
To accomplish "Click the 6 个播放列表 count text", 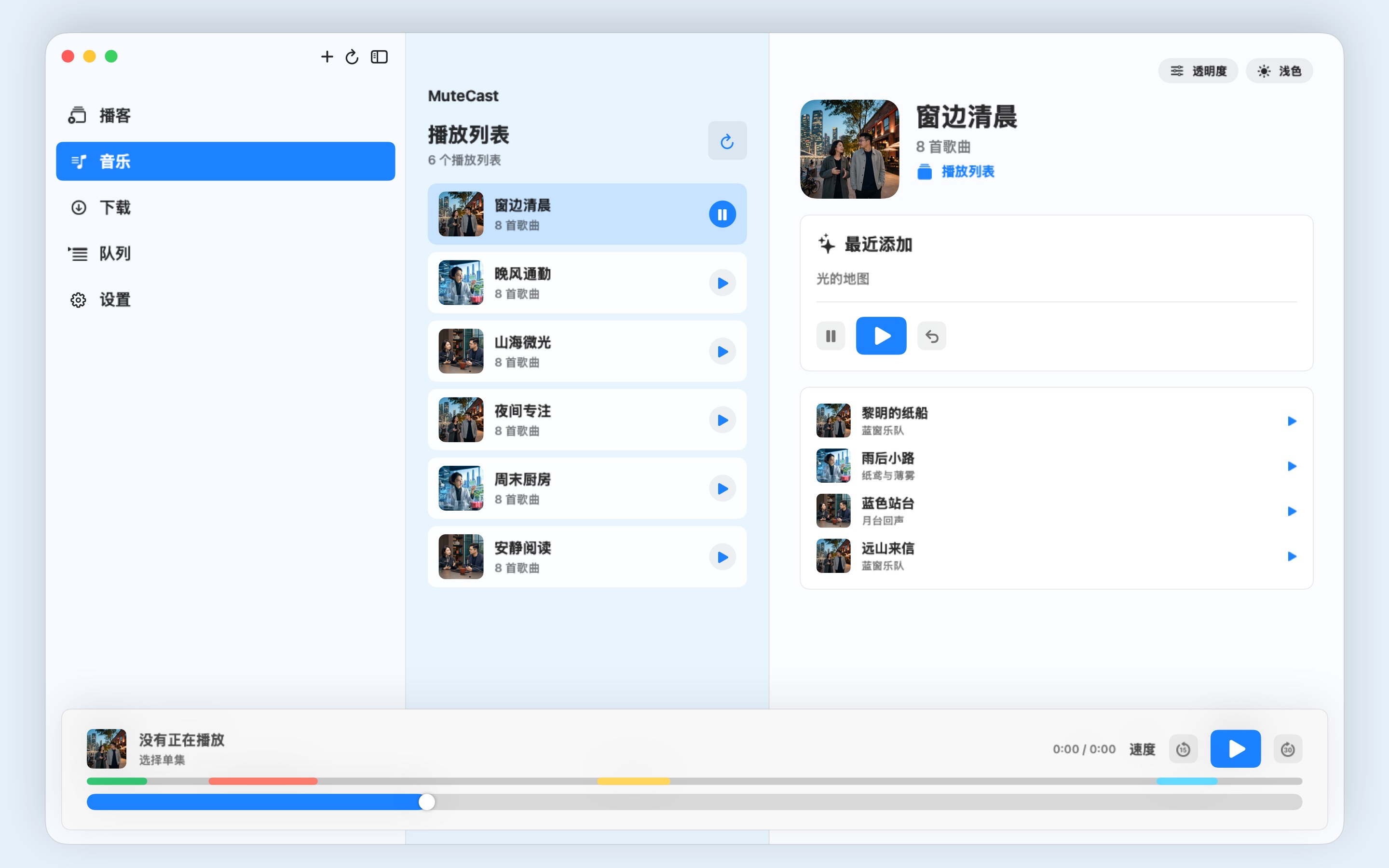I will click(x=464, y=160).
